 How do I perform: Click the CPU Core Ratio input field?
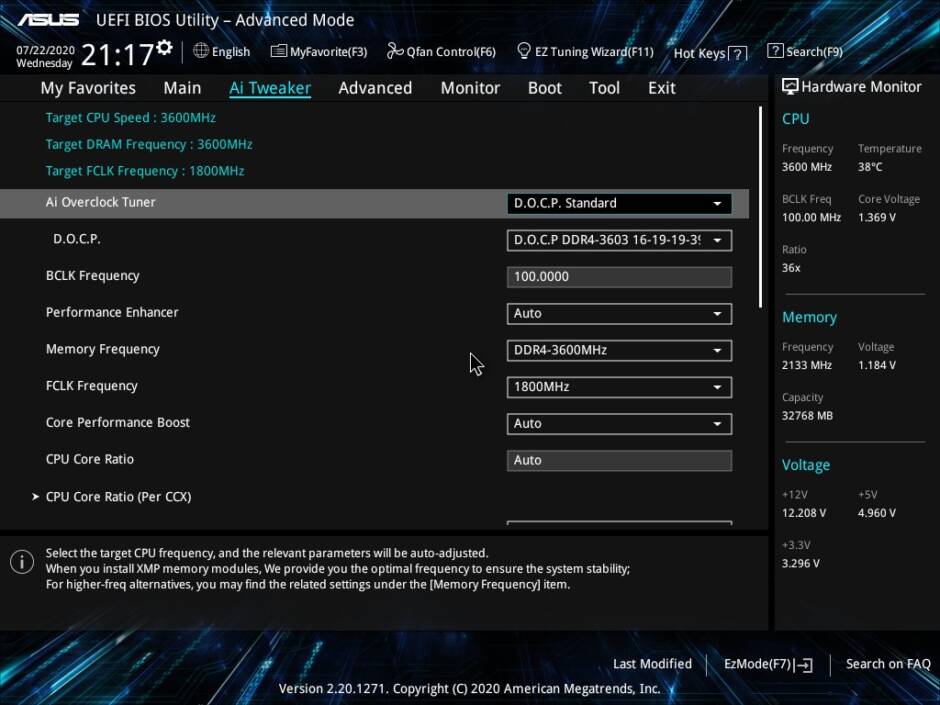click(619, 460)
